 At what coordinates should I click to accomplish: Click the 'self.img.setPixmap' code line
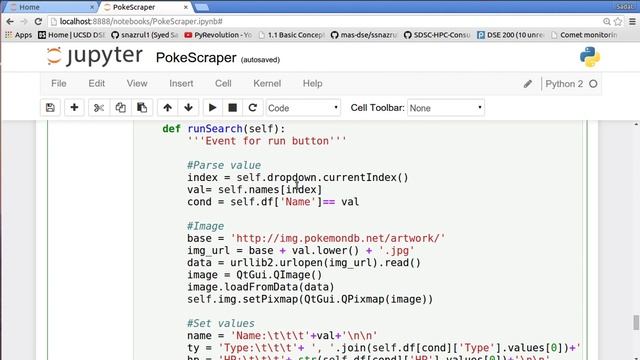tap(310, 299)
